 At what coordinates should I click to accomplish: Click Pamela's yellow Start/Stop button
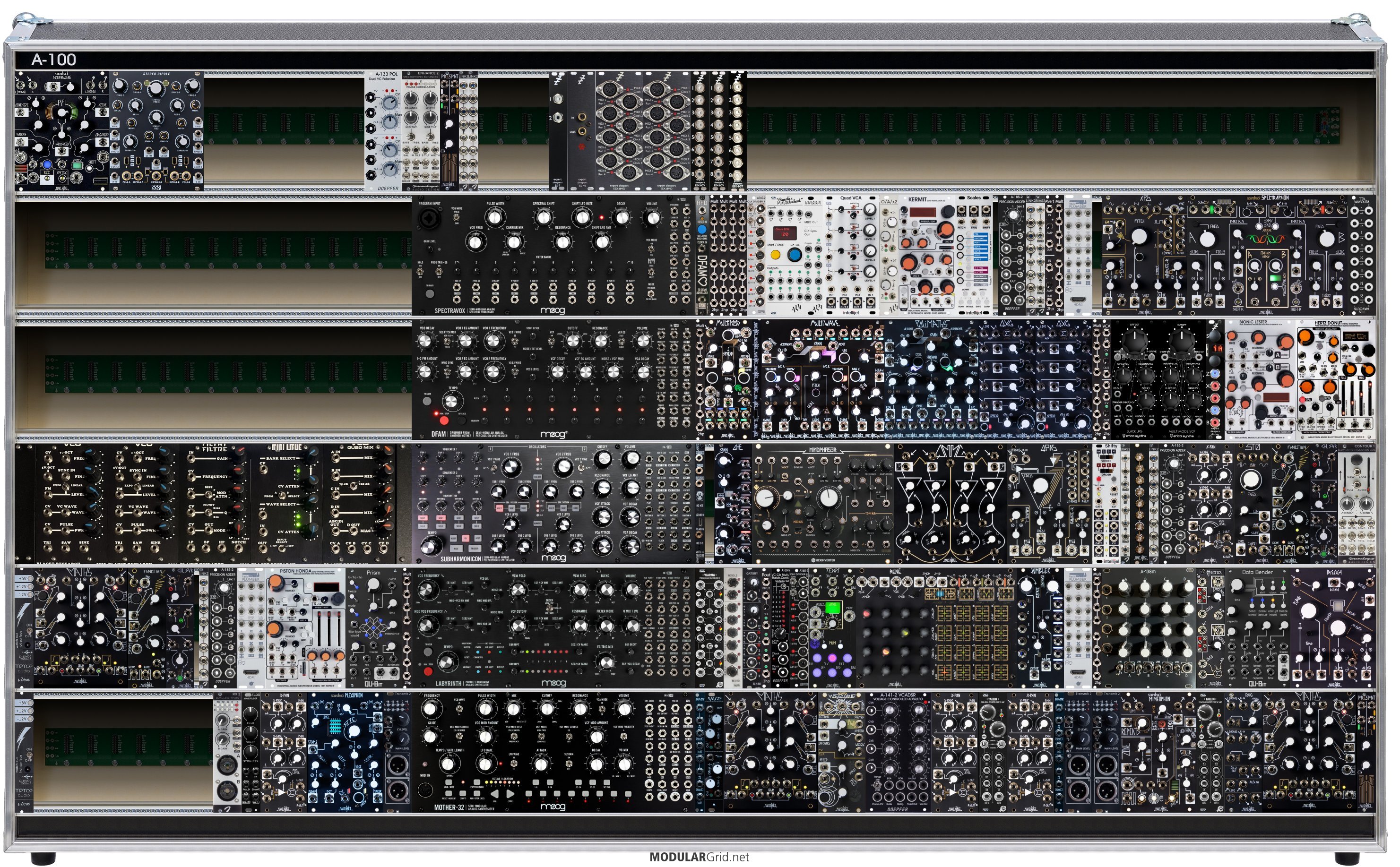pyautogui.click(x=776, y=255)
